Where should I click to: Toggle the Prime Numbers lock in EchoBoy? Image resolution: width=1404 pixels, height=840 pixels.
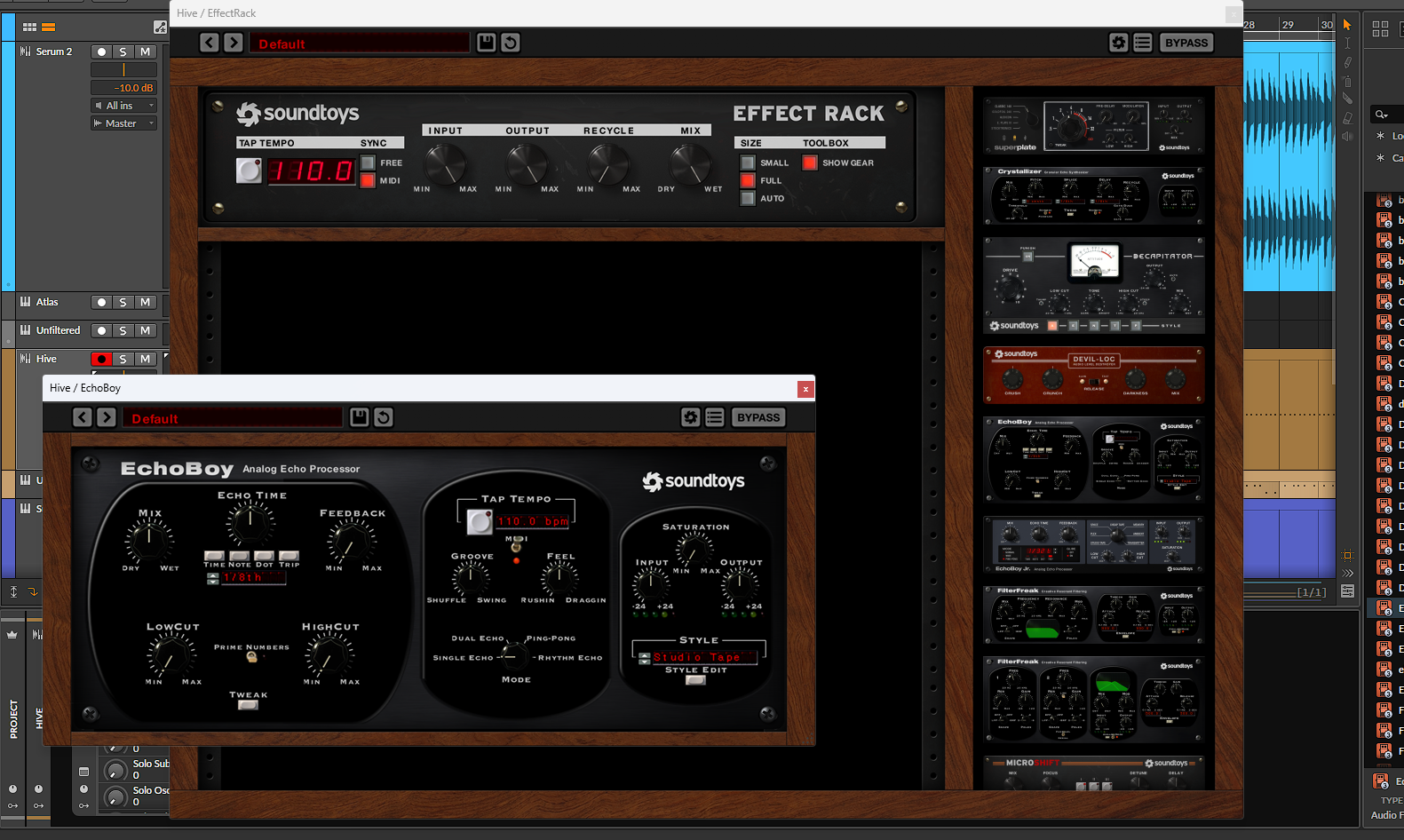pos(251,658)
